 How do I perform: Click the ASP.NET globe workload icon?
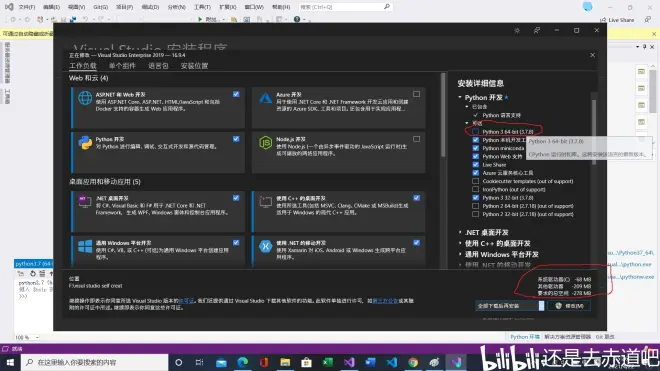(85, 98)
